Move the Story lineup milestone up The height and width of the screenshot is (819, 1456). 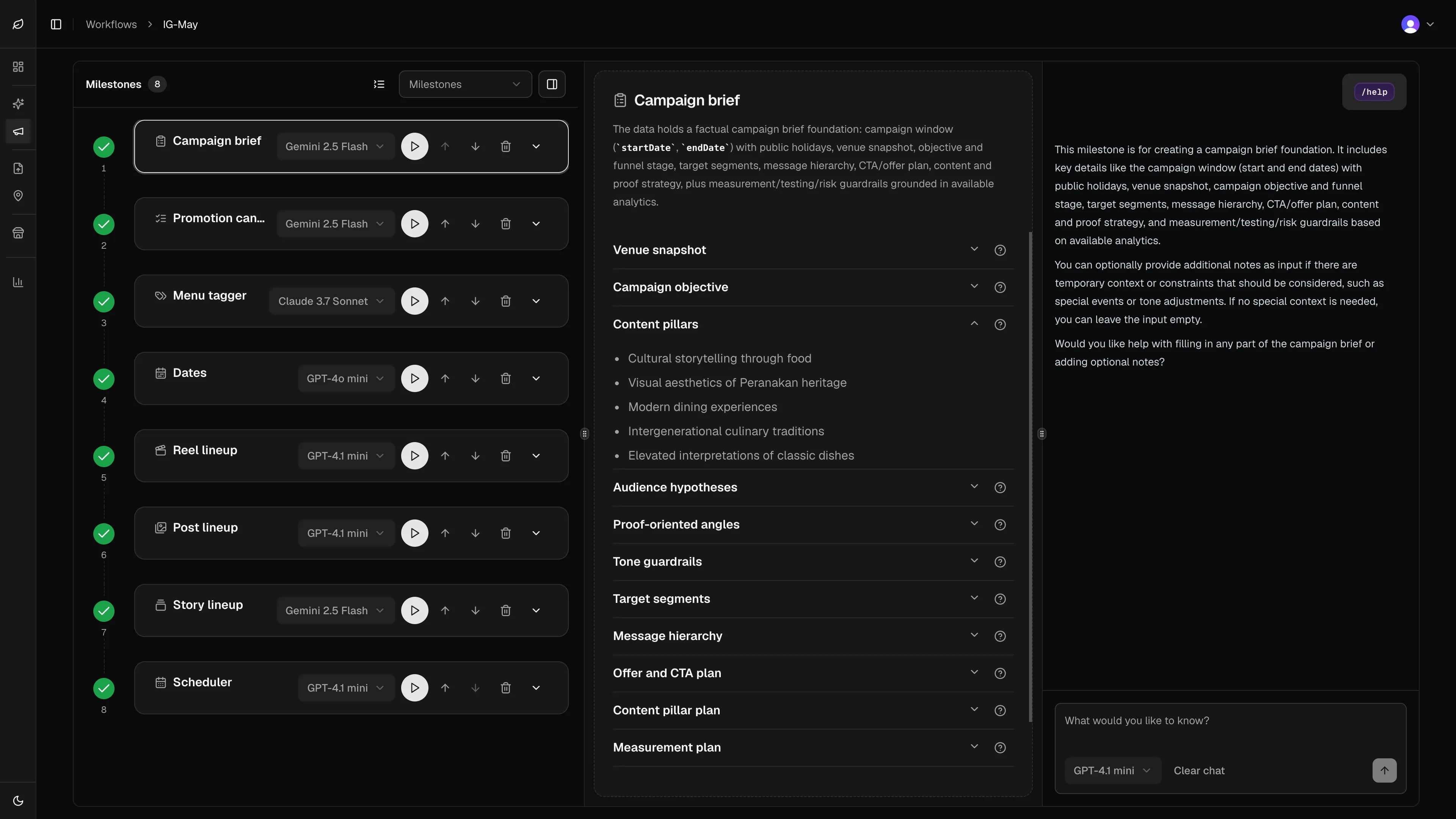tap(446, 610)
